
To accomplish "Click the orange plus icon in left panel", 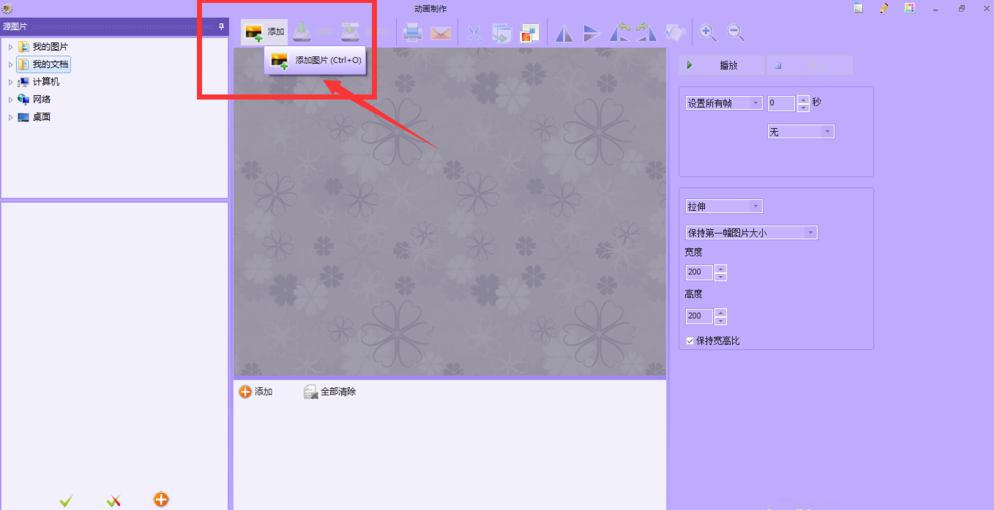I will [x=161, y=499].
